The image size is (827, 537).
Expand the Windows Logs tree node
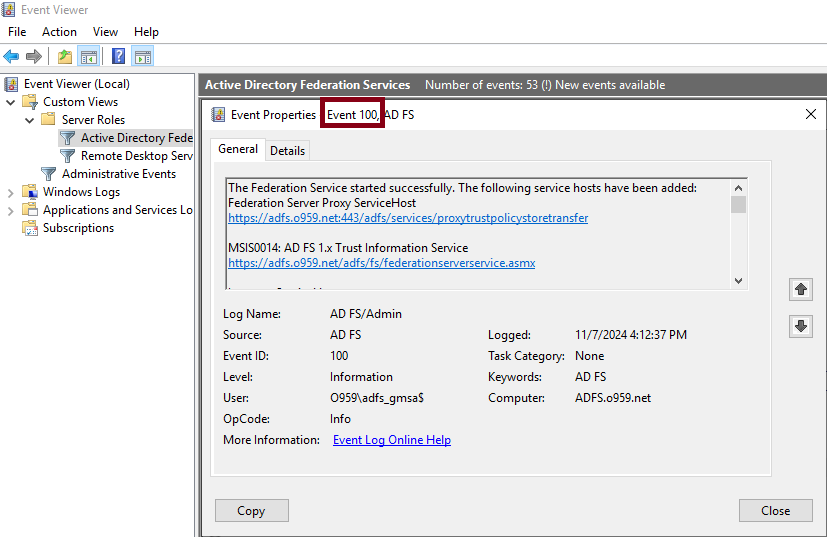click(x=11, y=193)
